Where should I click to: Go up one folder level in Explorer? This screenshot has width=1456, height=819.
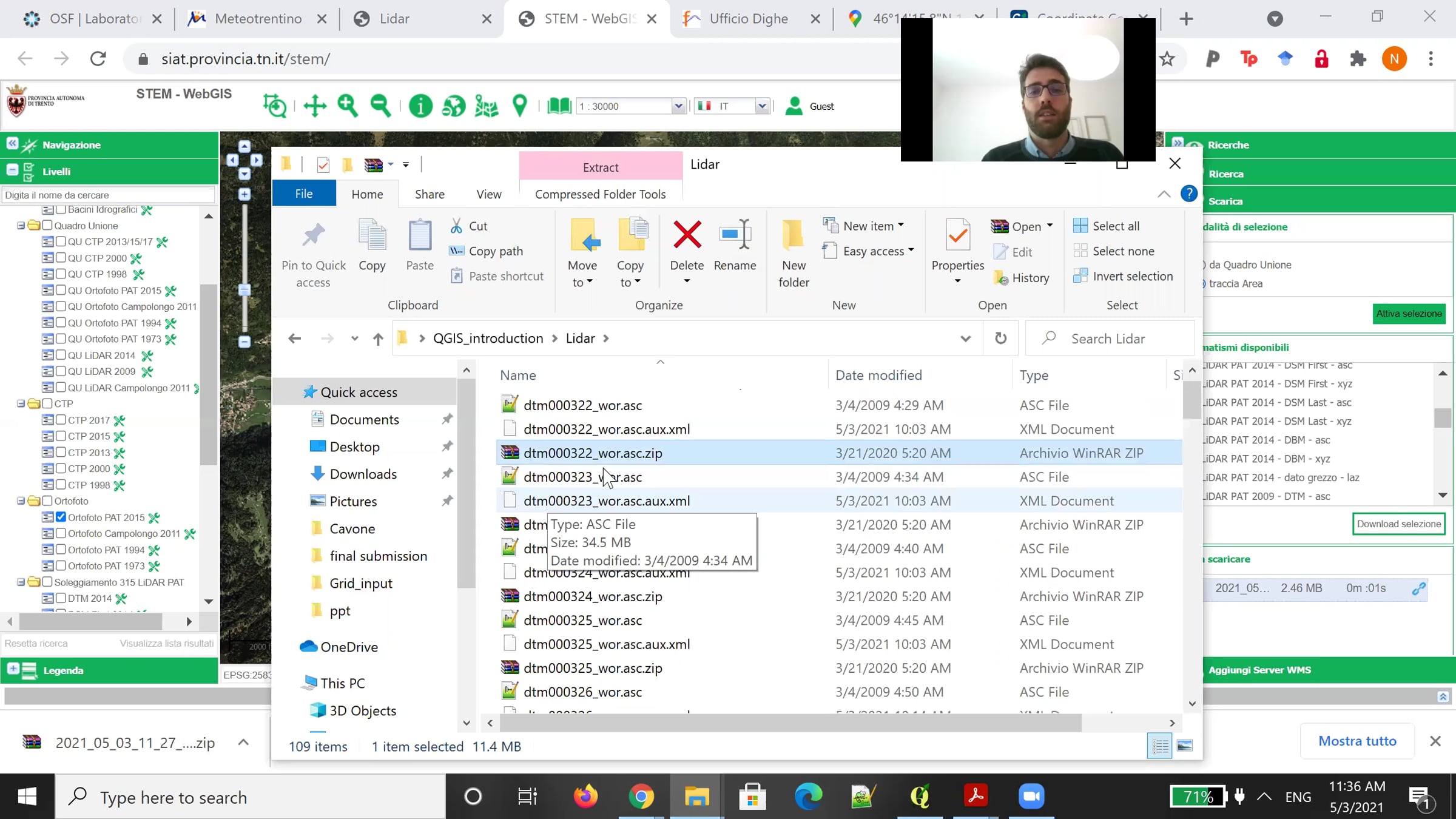[378, 339]
